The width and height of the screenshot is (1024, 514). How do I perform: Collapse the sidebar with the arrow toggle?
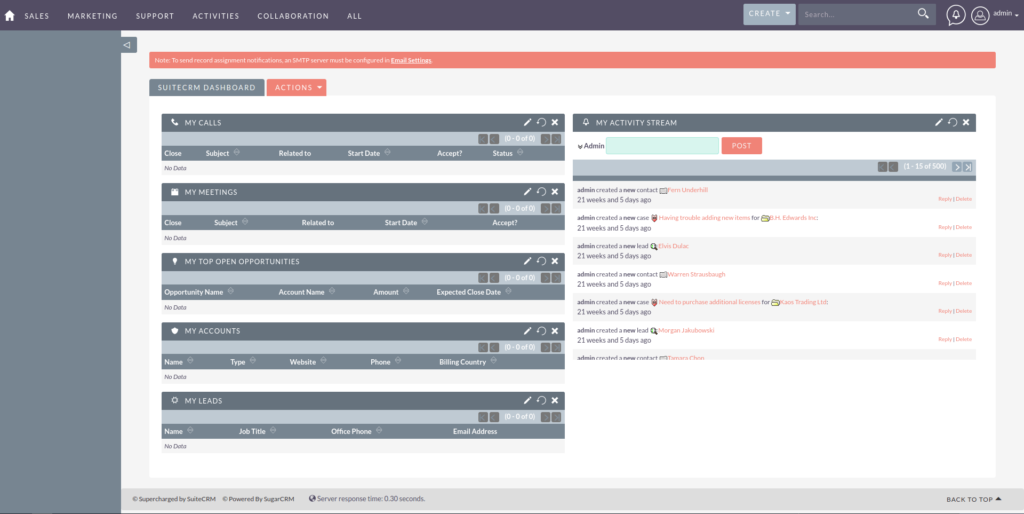point(127,45)
